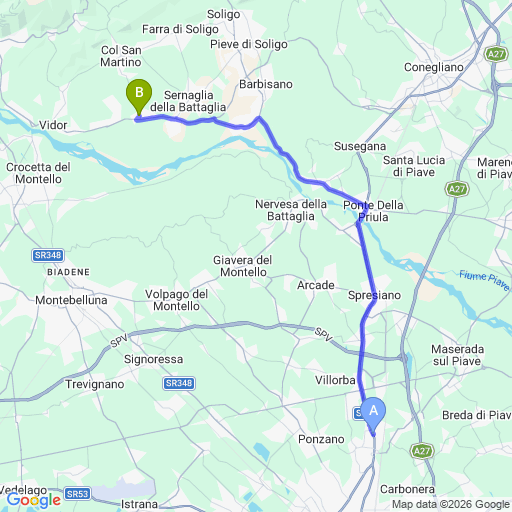Click the Fiume Piave river label
The image size is (512, 512).
[x=484, y=280]
